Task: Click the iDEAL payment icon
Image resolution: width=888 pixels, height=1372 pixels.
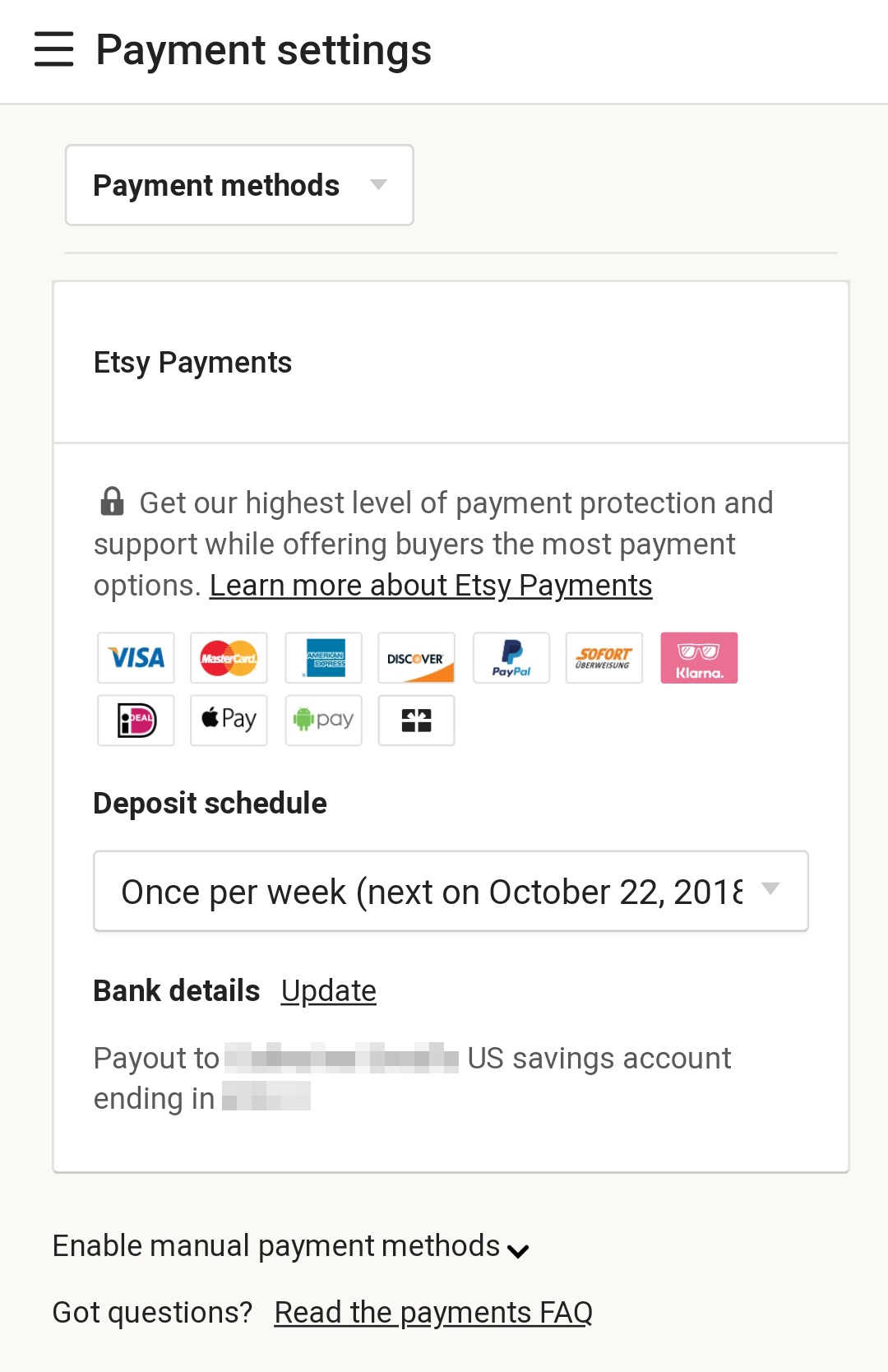Action: tap(136, 721)
